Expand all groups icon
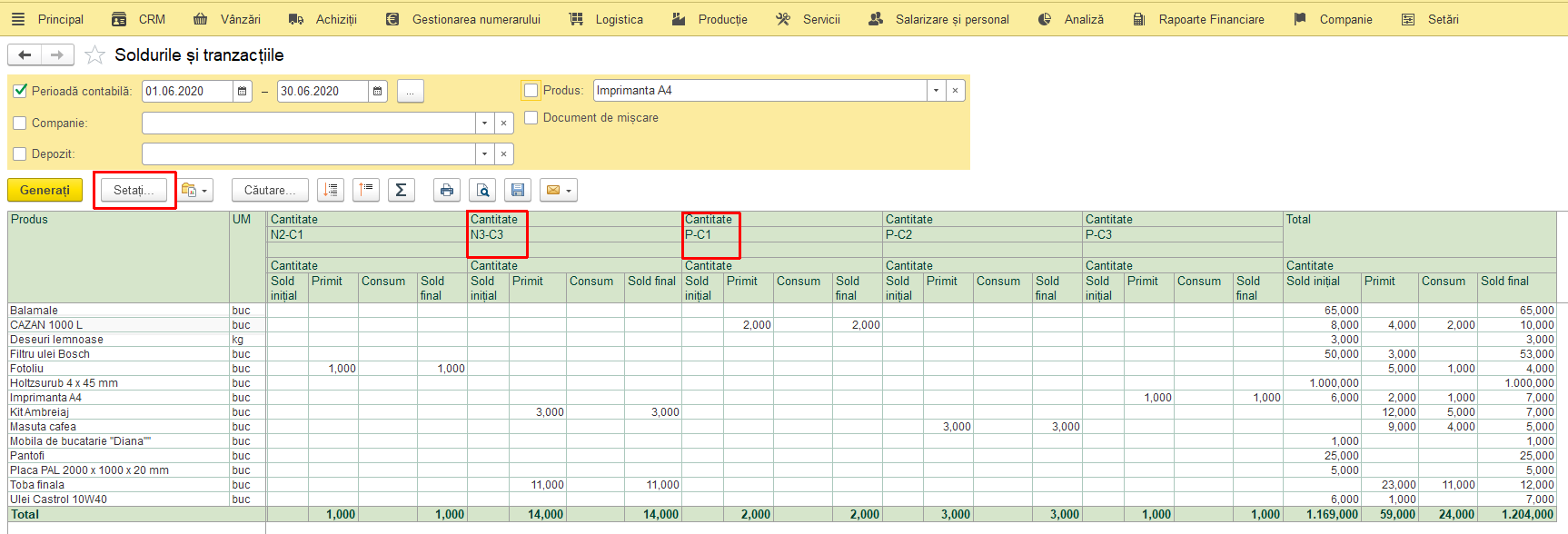The height and width of the screenshot is (534, 1568). tap(331, 190)
